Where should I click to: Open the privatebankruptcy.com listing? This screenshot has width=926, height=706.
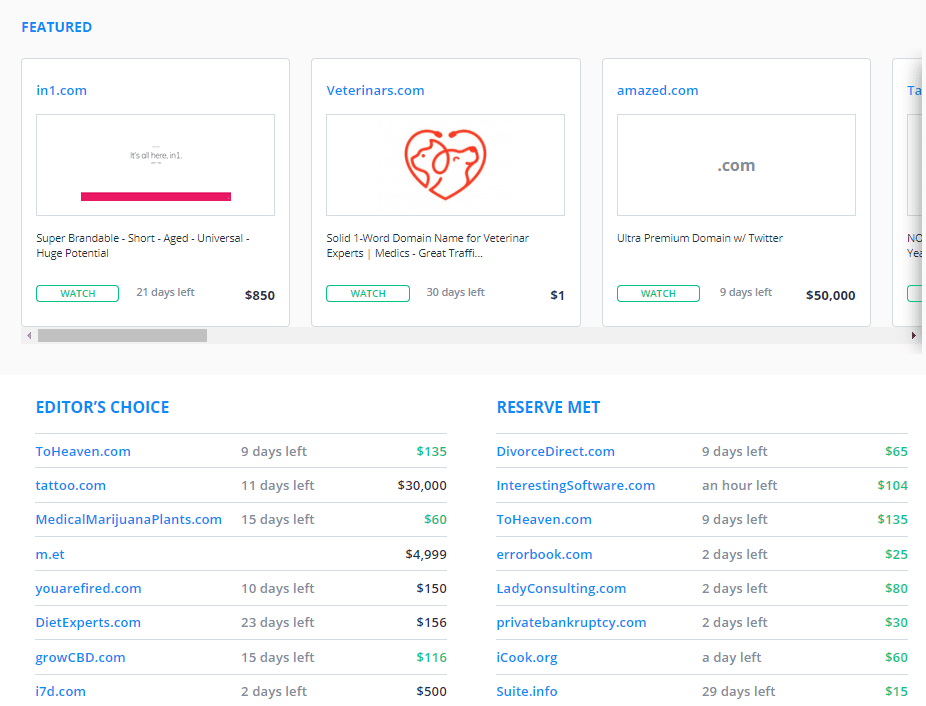(x=571, y=622)
